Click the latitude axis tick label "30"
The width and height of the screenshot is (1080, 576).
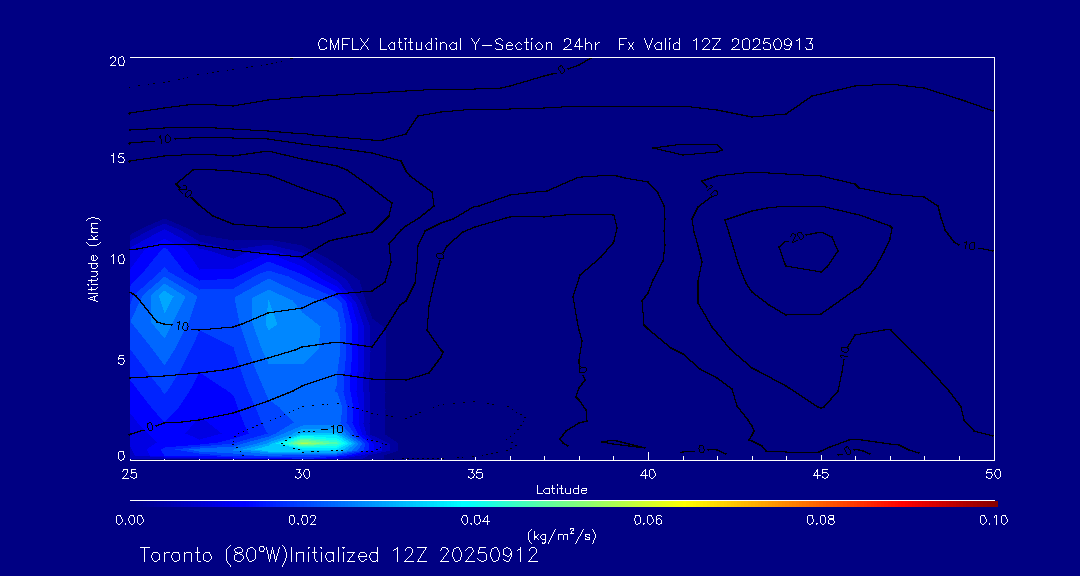[x=302, y=474]
